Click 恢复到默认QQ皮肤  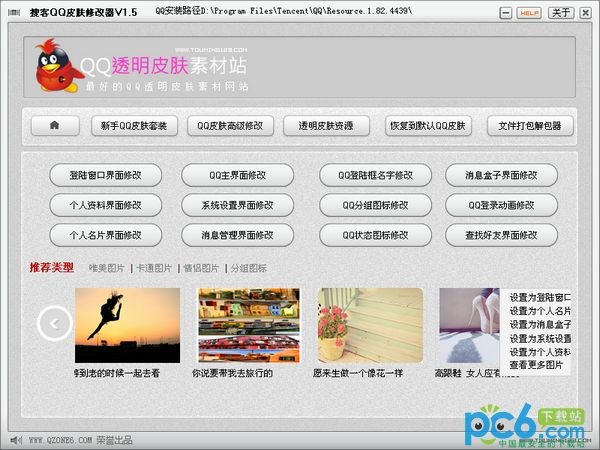pyautogui.click(x=428, y=126)
